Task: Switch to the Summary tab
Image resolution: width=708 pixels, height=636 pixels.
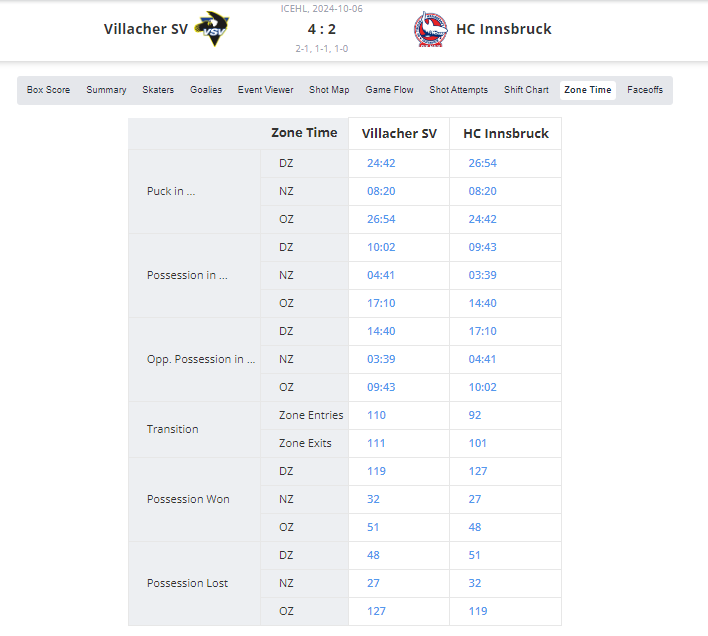Action: click(x=106, y=90)
